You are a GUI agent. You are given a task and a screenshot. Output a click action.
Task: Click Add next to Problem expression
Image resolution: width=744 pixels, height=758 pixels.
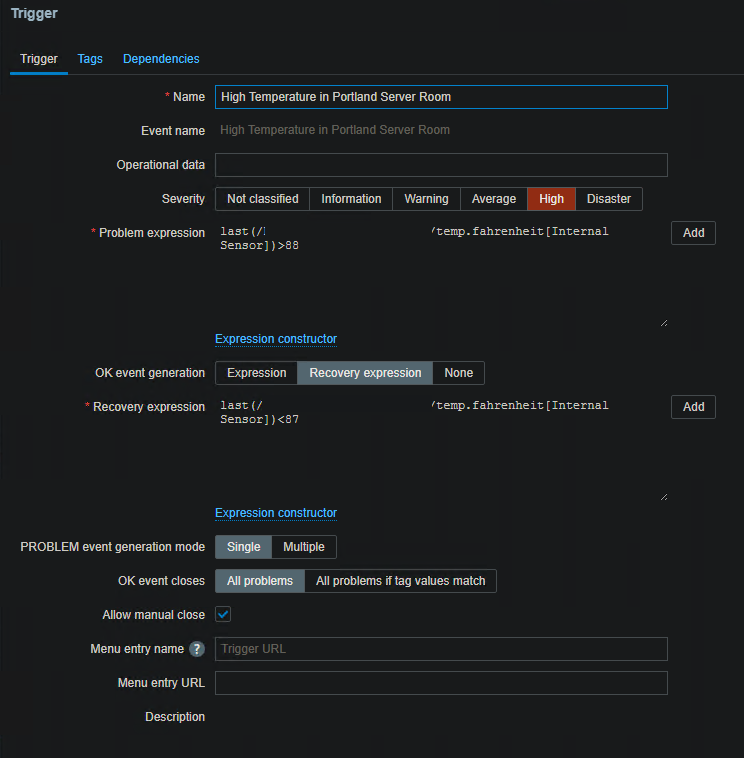point(693,233)
